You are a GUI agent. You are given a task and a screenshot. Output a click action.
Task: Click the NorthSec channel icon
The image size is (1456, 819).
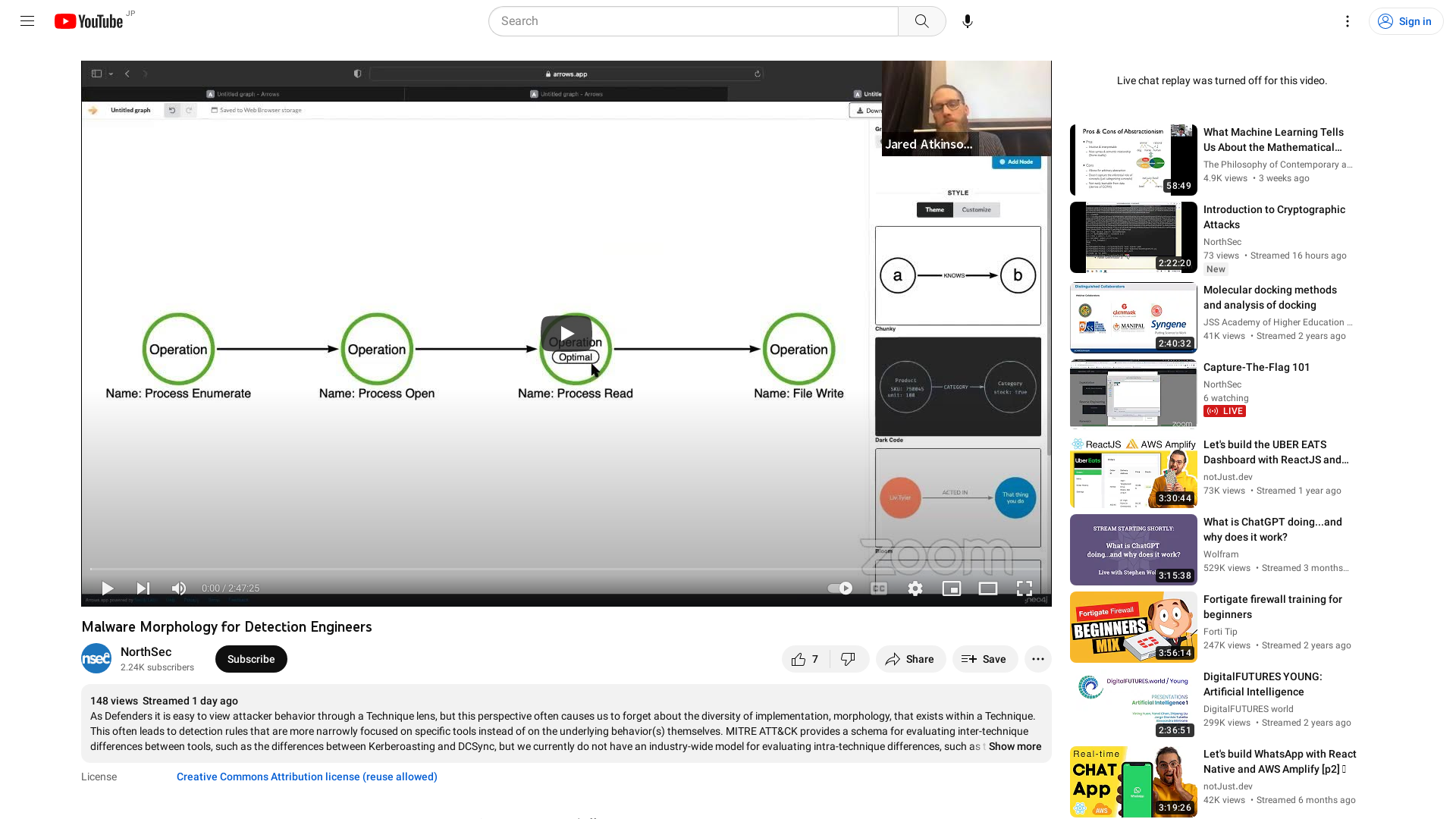96,658
